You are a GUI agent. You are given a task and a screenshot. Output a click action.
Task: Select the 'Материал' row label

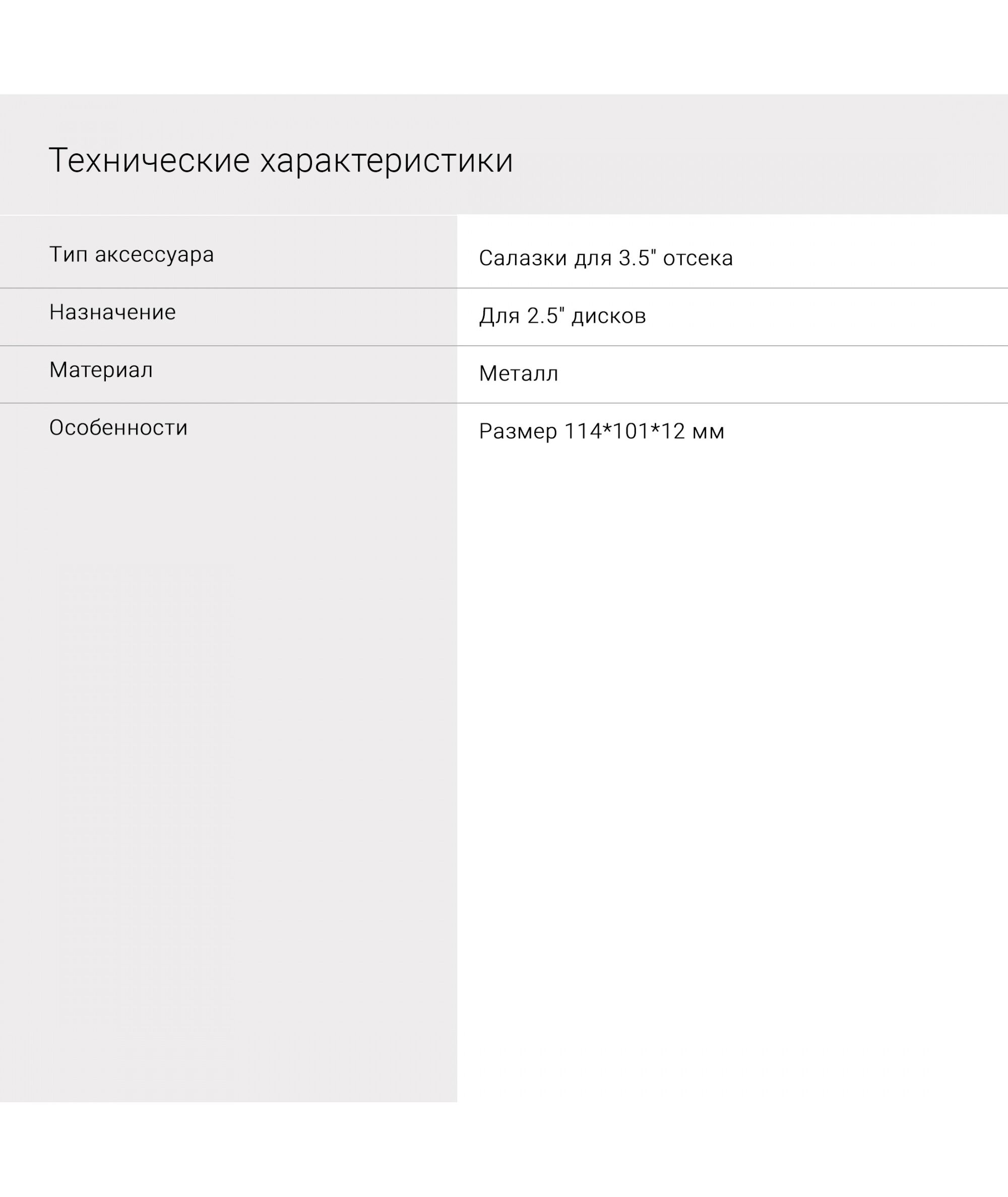101,369
